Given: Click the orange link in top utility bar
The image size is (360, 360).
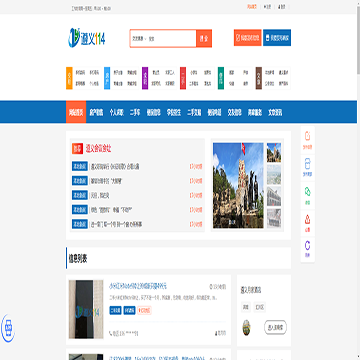Looking at the screenshot, I should click(x=252, y=6).
